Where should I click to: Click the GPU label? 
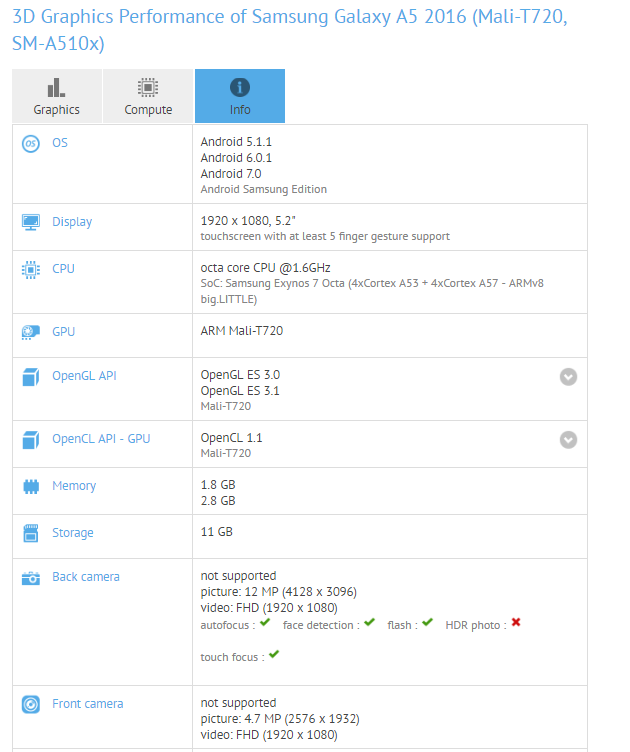[x=63, y=331]
